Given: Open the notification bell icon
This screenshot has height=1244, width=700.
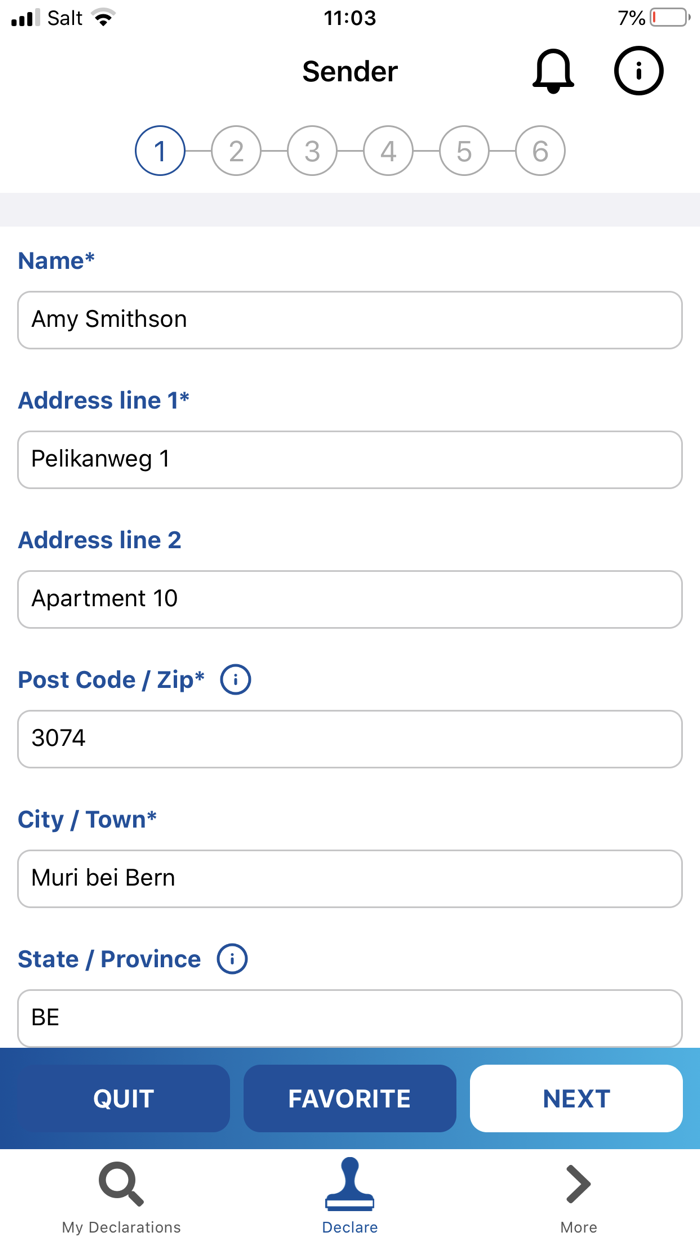Looking at the screenshot, I should [x=553, y=71].
